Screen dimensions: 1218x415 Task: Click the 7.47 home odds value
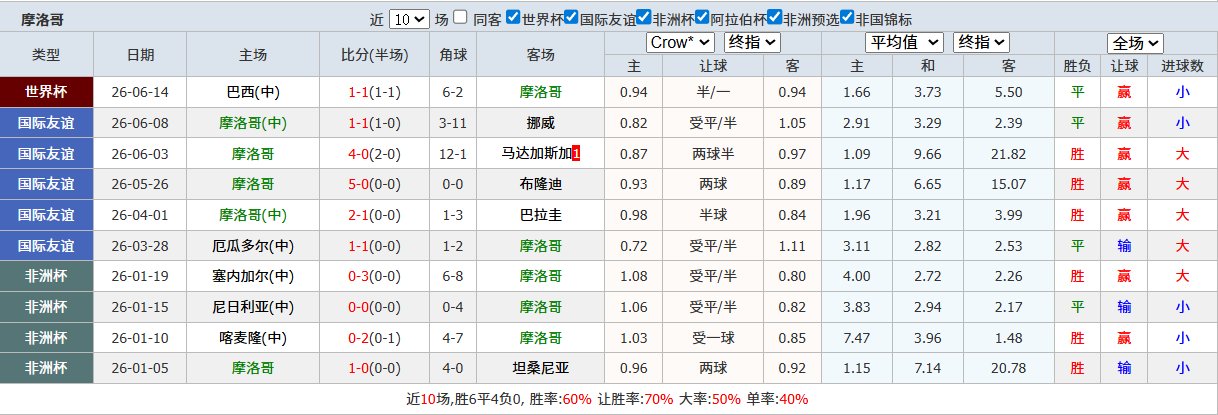(857, 338)
